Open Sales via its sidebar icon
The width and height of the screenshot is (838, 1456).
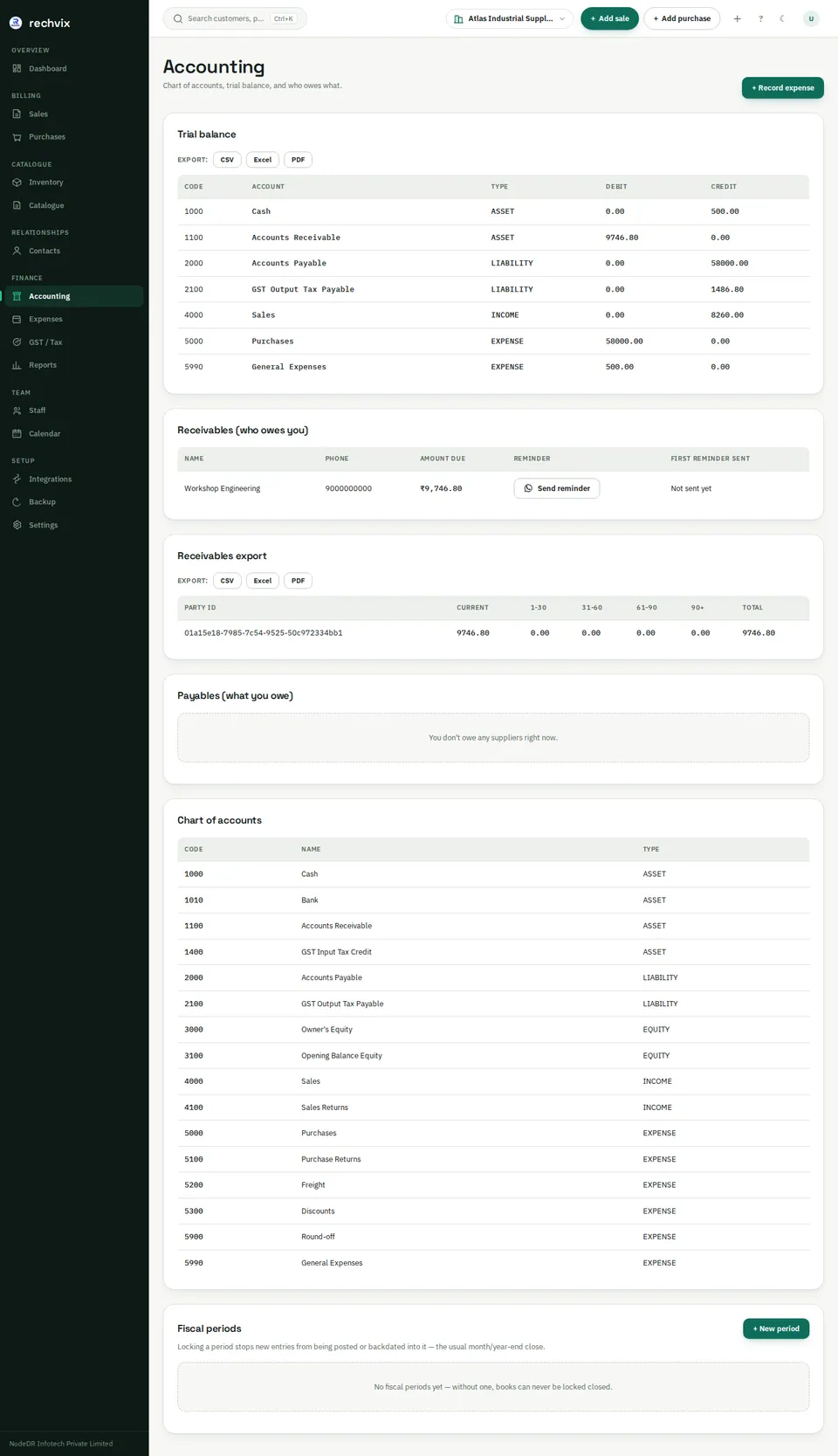[17, 114]
